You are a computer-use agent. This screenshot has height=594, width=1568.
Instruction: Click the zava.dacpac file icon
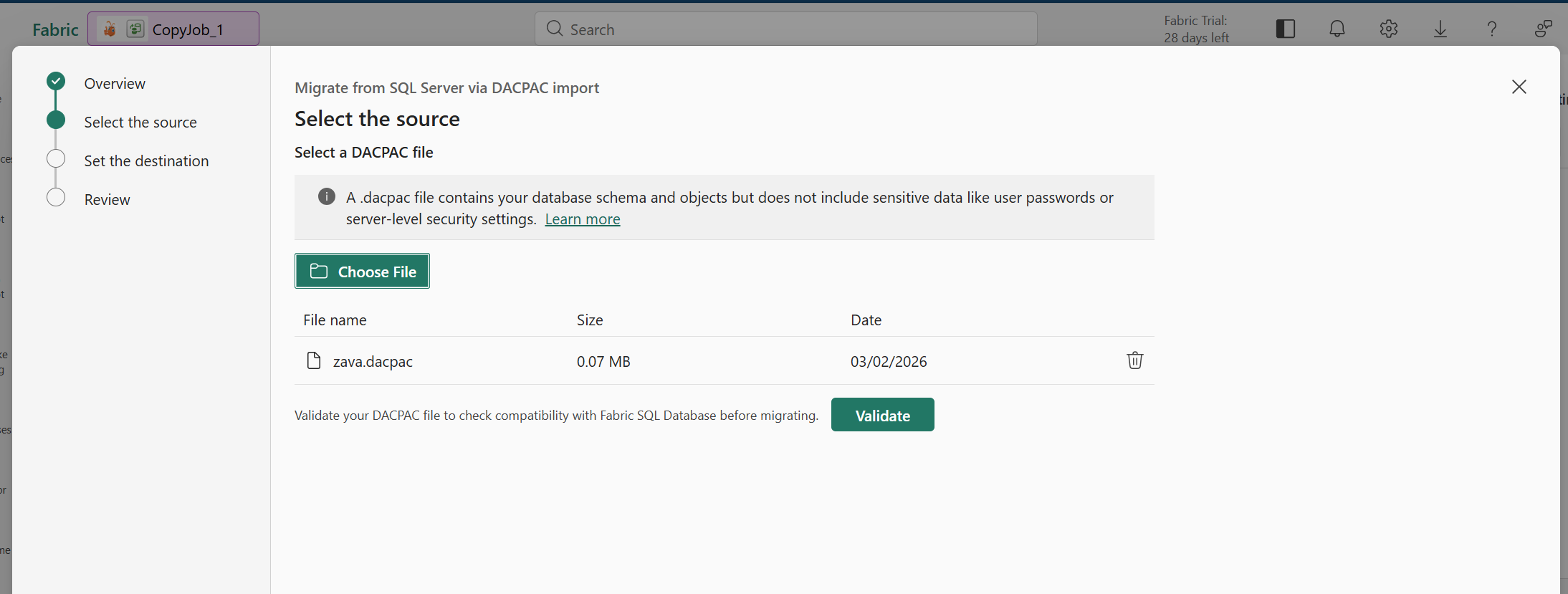(313, 360)
